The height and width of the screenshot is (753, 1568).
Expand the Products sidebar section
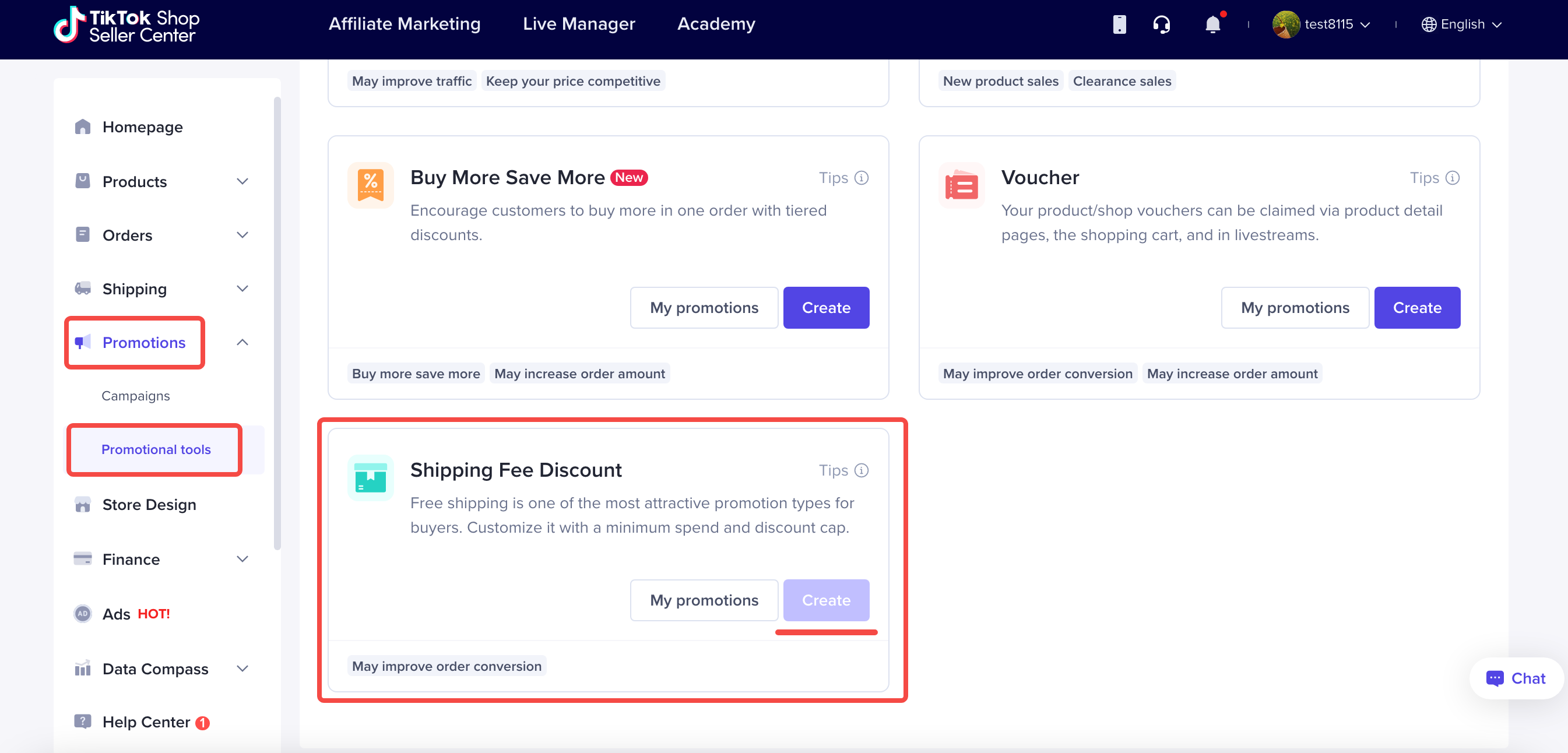pos(242,181)
